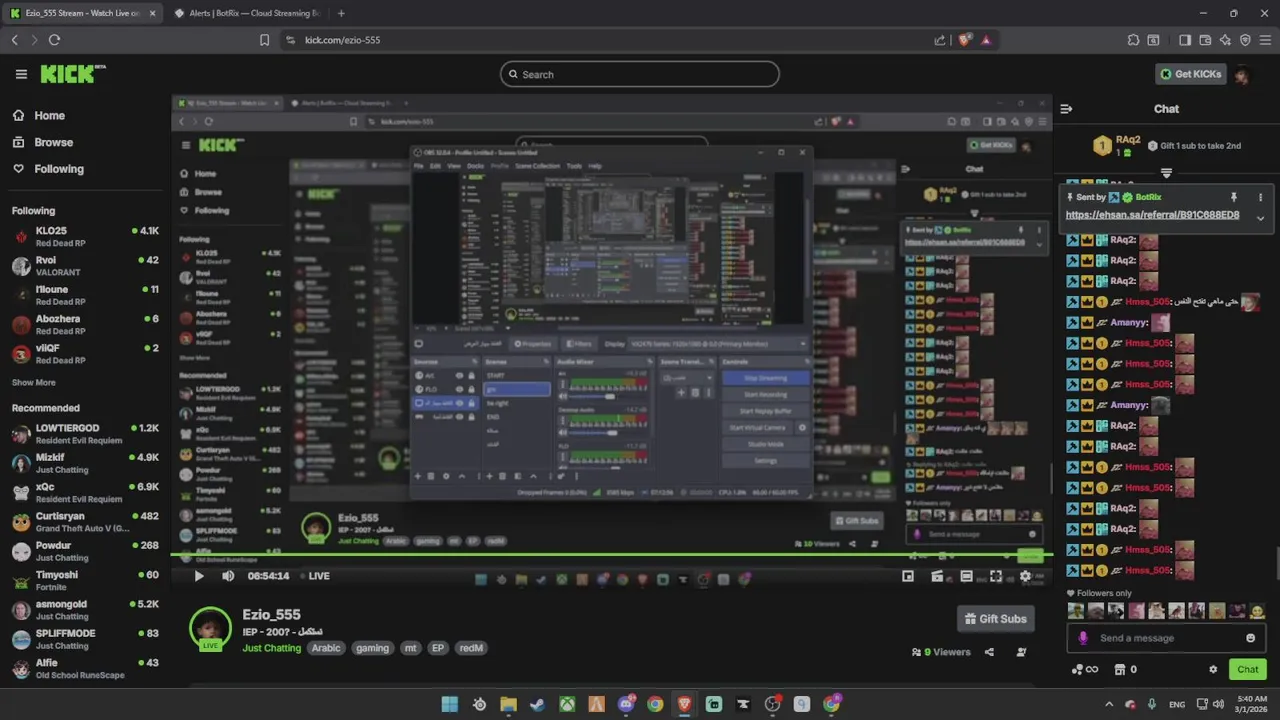Bookmark this page
The width and height of the screenshot is (1280, 720).
[x=264, y=40]
